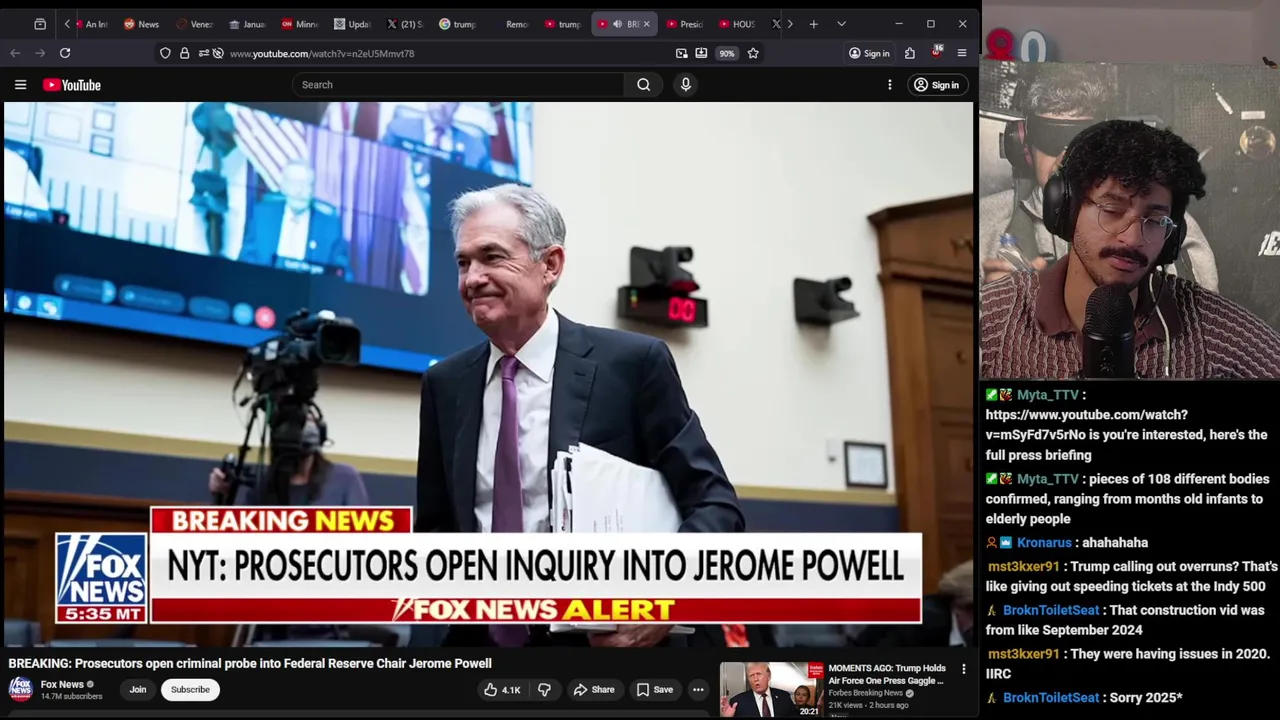Close the active 'BRE' YouTube tab
1280x720 pixels.
pos(646,24)
